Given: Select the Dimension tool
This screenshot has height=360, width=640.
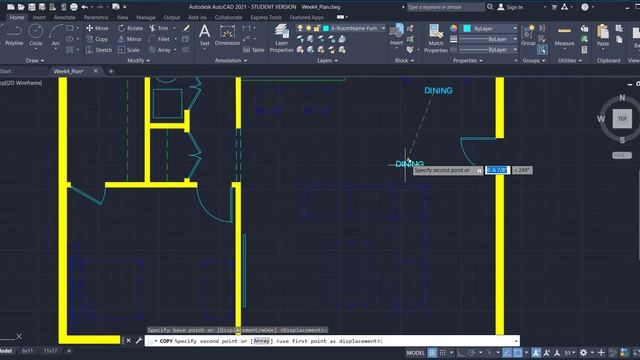Looking at the screenshot, I should pyautogui.click(x=227, y=35).
